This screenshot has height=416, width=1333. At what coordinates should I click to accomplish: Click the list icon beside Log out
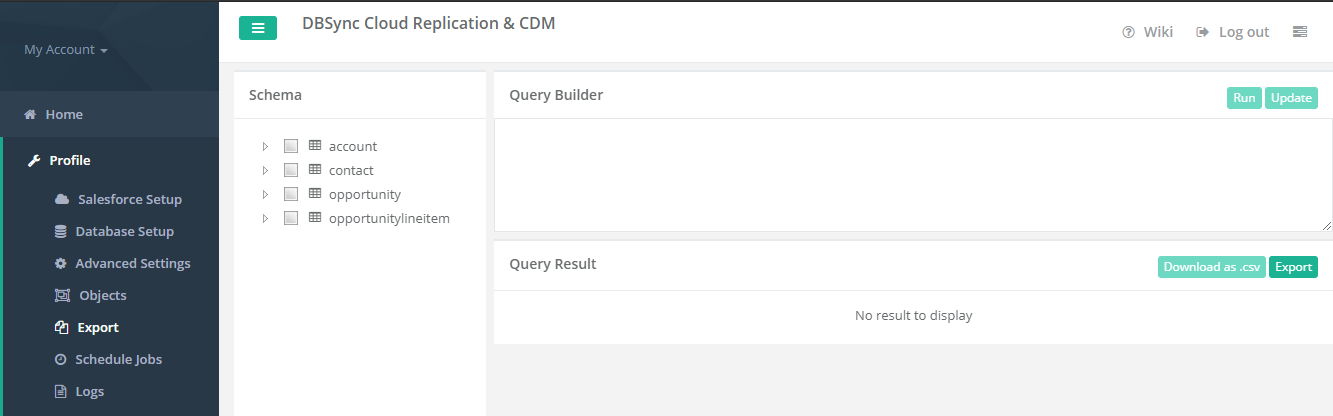[x=1300, y=32]
